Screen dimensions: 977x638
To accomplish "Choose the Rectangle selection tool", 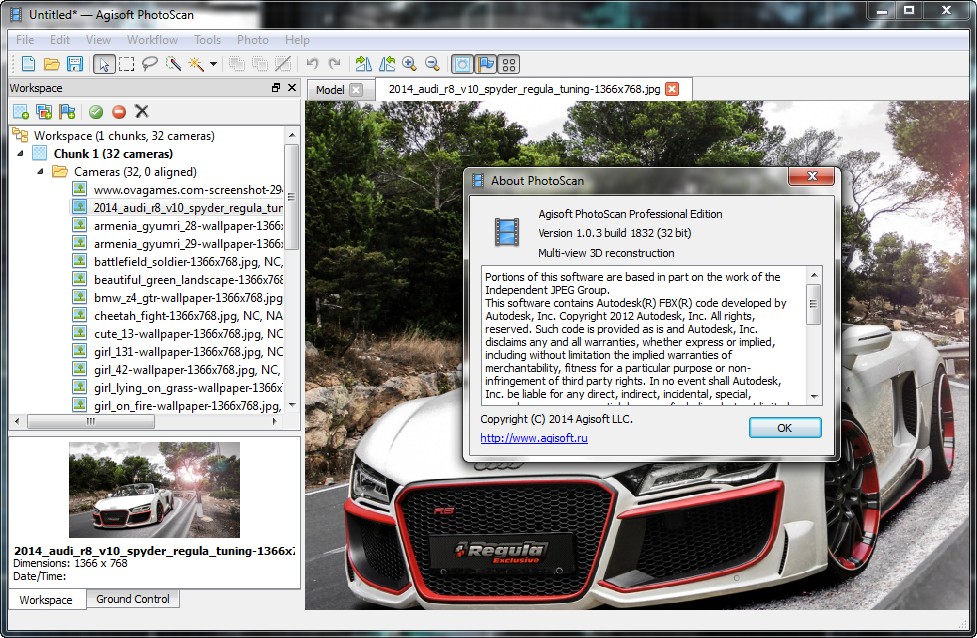I will point(126,64).
